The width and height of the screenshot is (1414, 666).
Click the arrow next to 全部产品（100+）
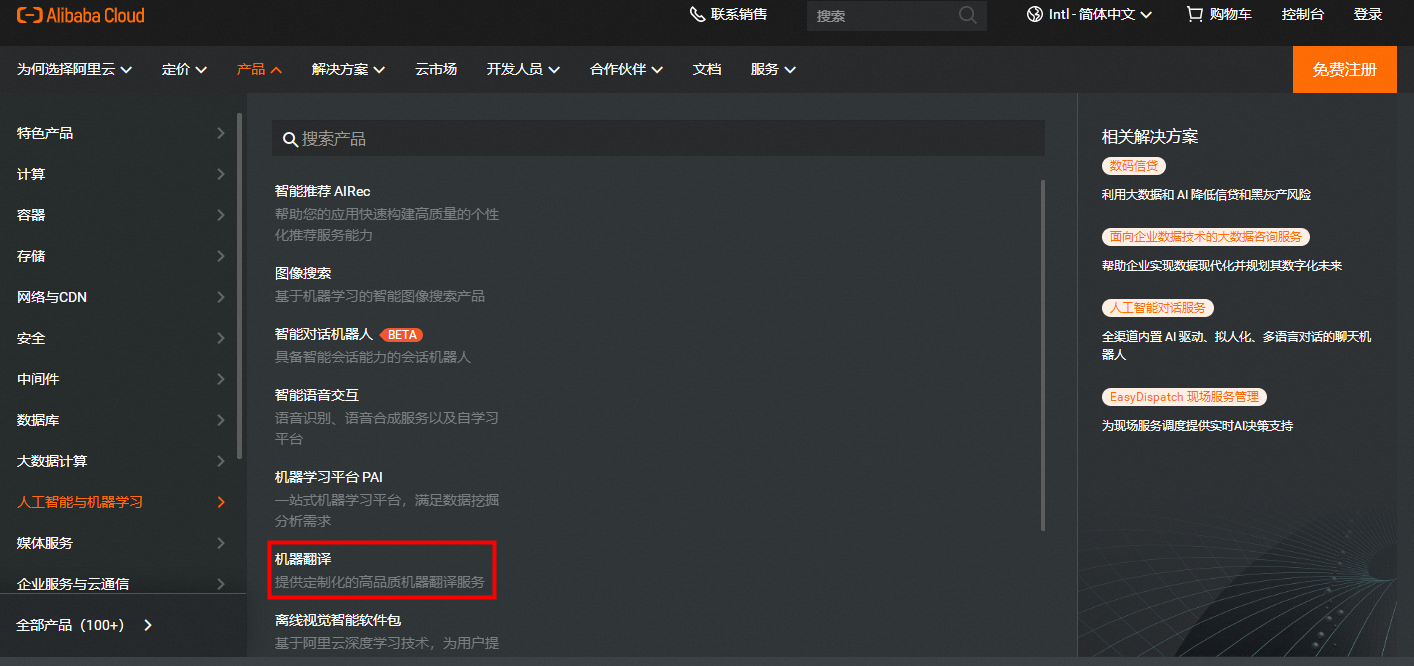(x=148, y=625)
